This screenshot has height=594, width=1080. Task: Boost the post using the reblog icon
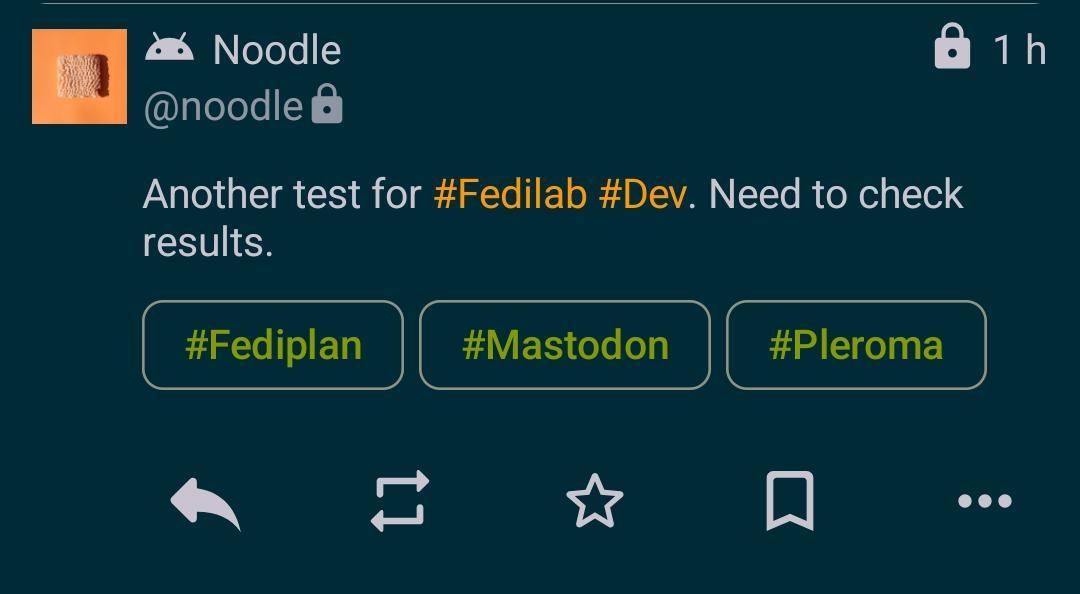click(x=400, y=501)
